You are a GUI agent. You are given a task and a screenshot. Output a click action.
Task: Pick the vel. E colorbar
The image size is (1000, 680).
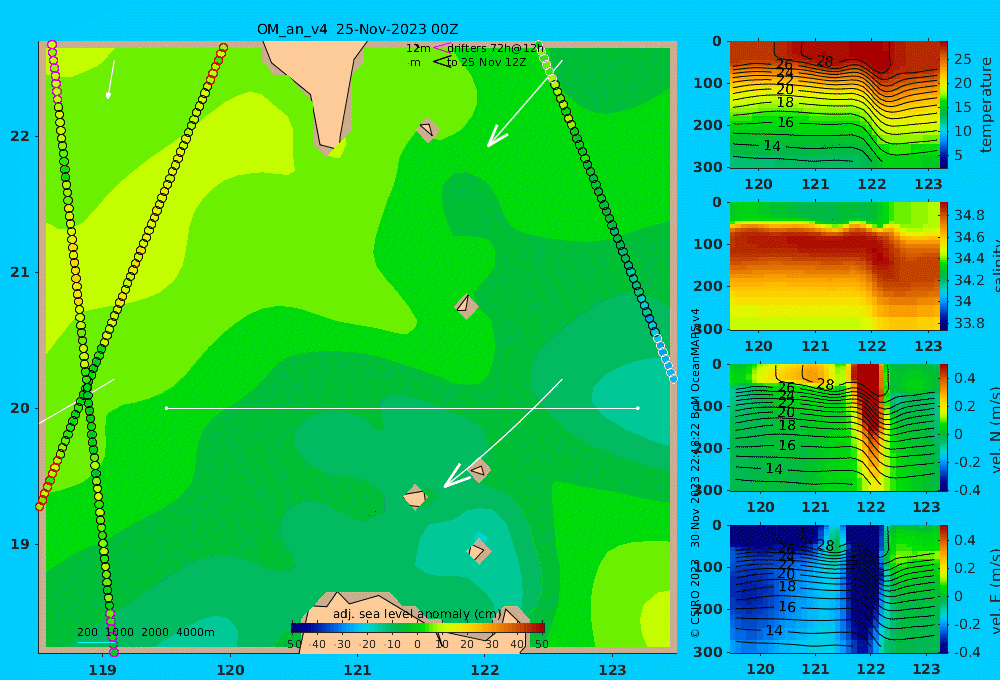[944, 589]
